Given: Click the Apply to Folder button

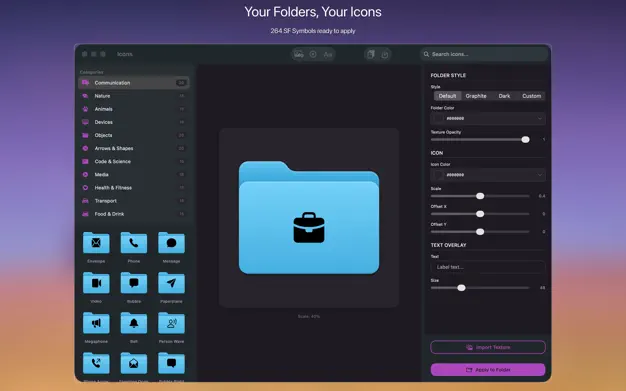Looking at the screenshot, I should pyautogui.click(x=488, y=370).
